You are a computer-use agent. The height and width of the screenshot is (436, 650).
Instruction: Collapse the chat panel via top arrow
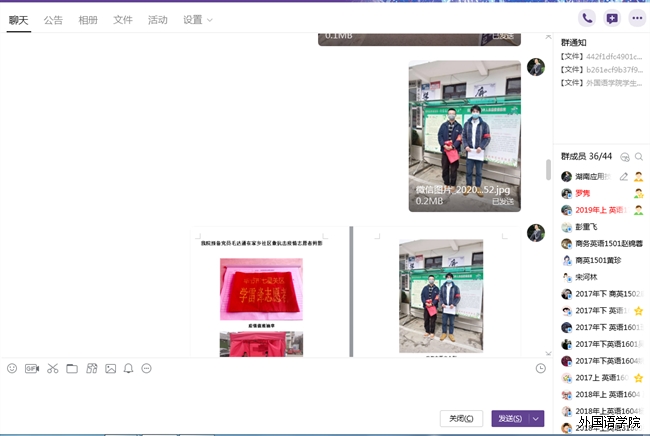coord(548,37)
